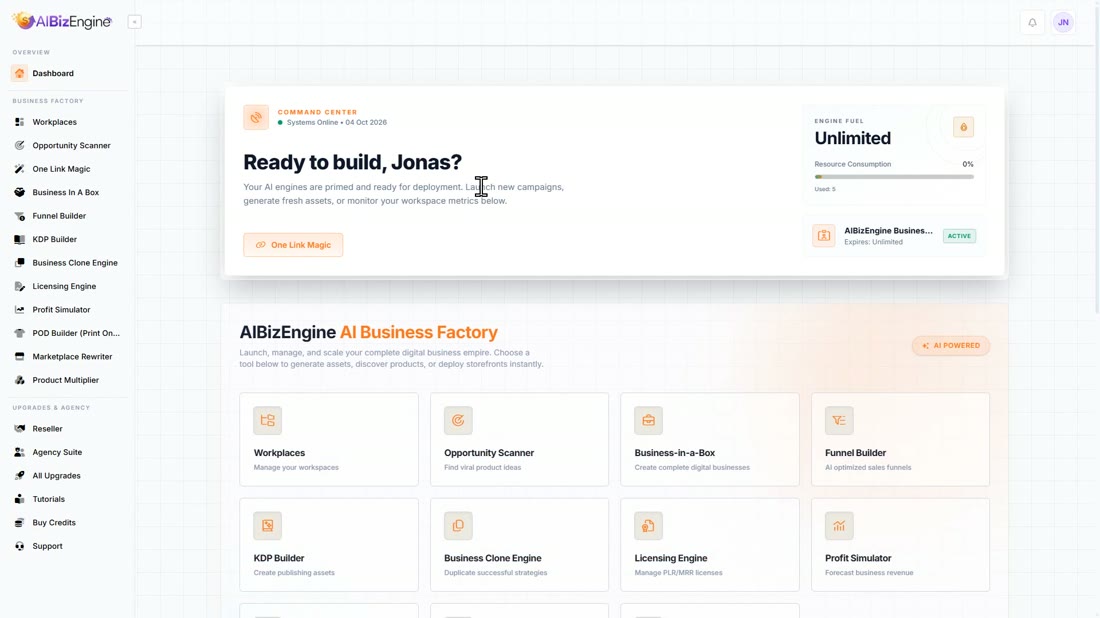1100x618 pixels.
Task: Open the Funnel Builder card title
Action: (x=855, y=453)
